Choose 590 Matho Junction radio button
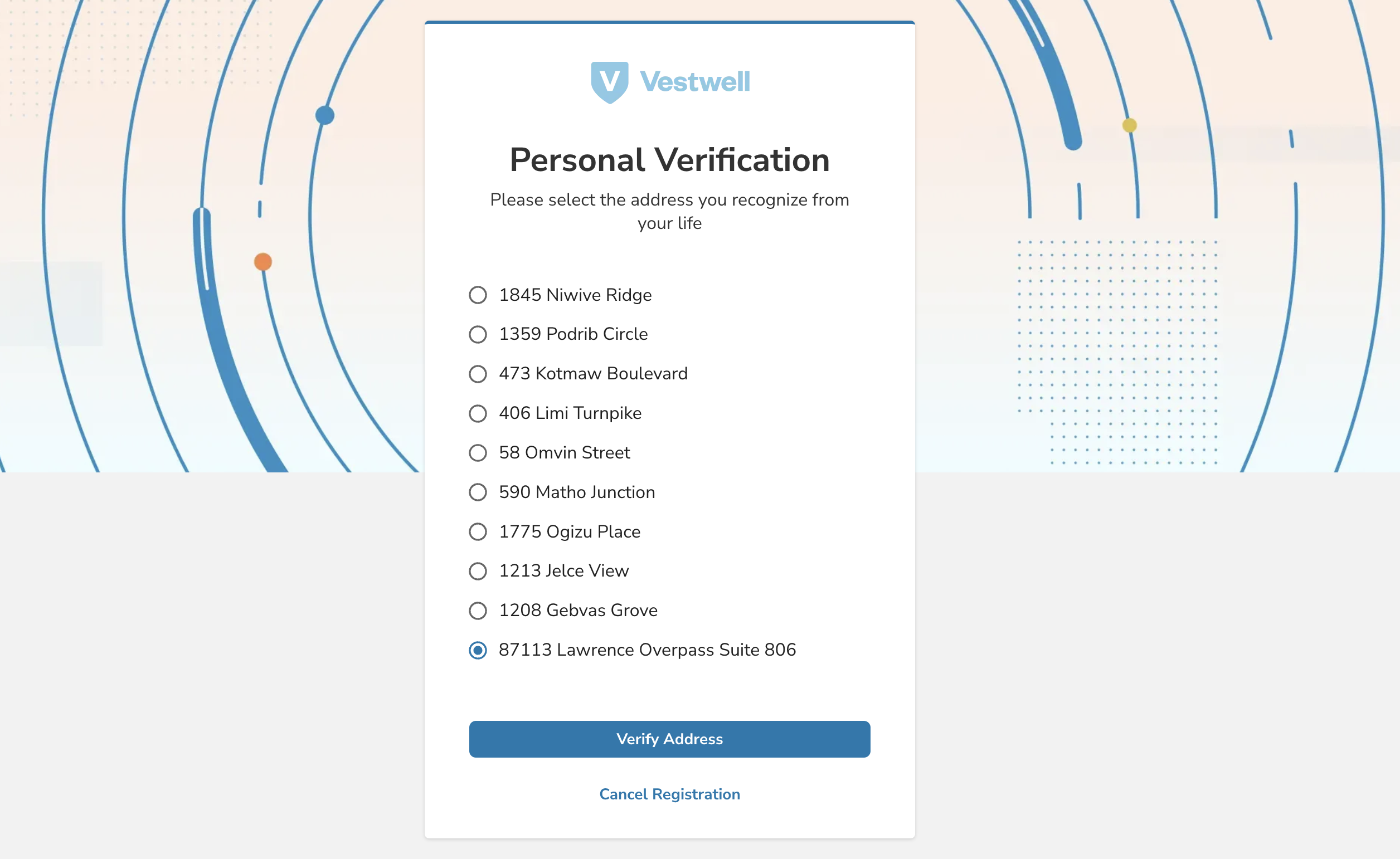This screenshot has width=1400, height=859. pyautogui.click(x=478, y=492)
